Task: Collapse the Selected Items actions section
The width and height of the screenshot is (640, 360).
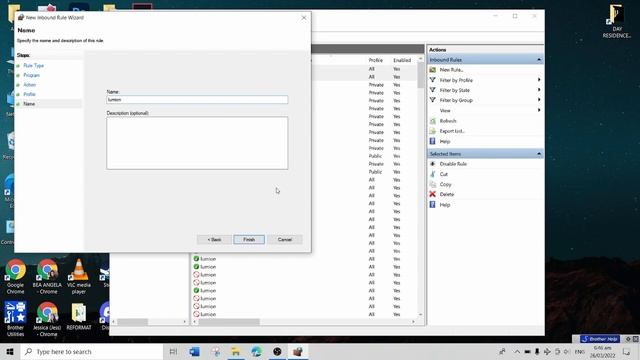Action: tap(539, 153)
